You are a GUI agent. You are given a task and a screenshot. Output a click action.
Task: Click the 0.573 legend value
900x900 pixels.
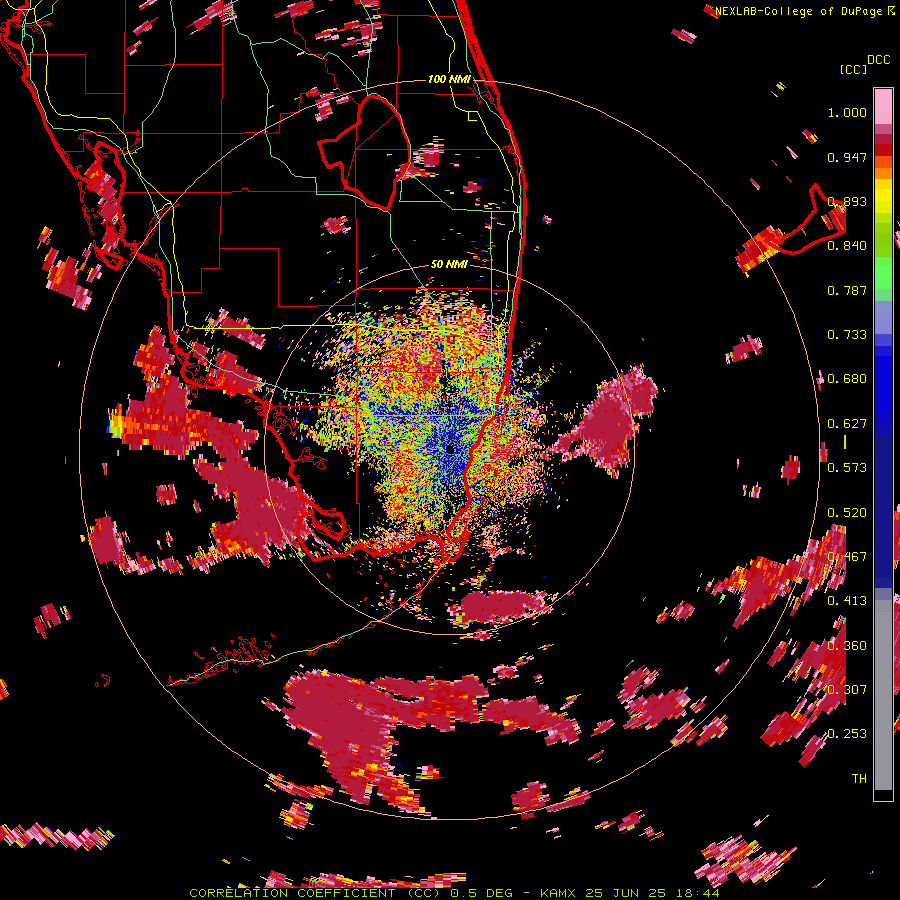tap(847, 468)
